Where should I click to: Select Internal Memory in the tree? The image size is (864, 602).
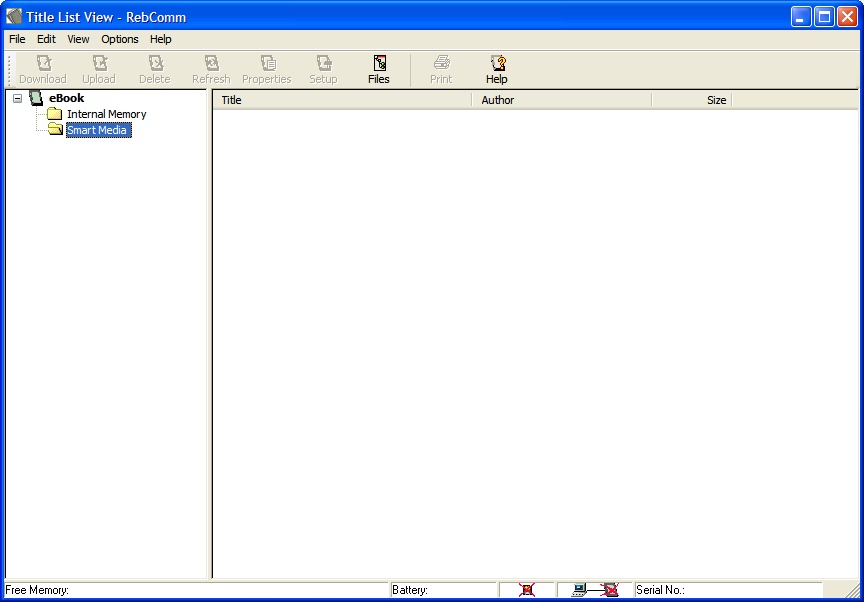click(106, 114)
